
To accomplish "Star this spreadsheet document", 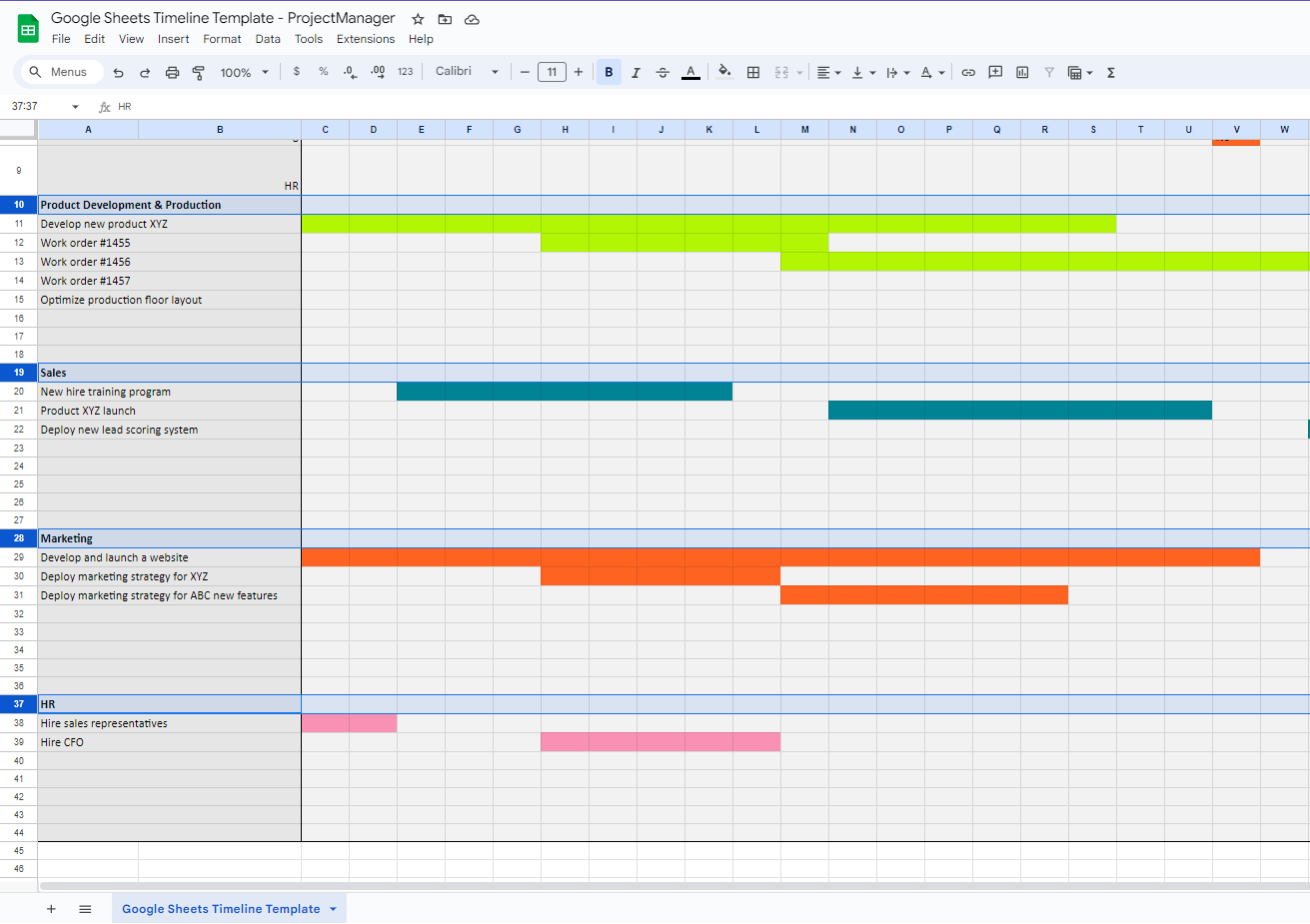I will click(x=418, y=19).
